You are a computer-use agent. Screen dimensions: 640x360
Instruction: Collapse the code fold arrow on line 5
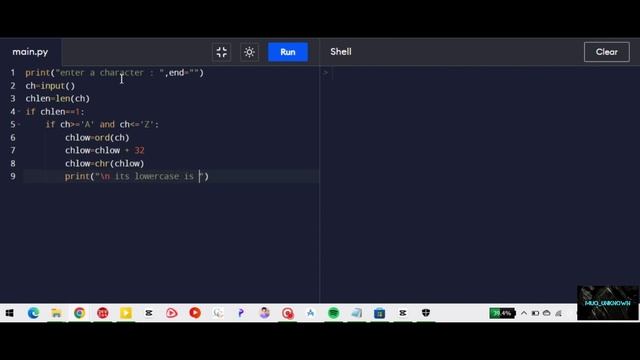tap(19, 124)
